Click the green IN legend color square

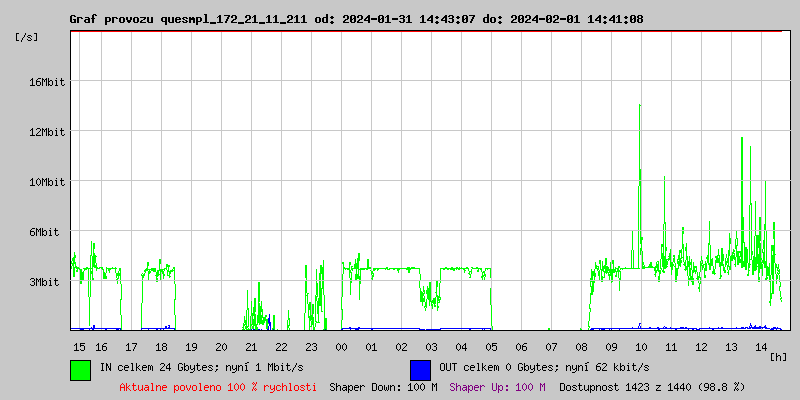(x=81, y=369)
